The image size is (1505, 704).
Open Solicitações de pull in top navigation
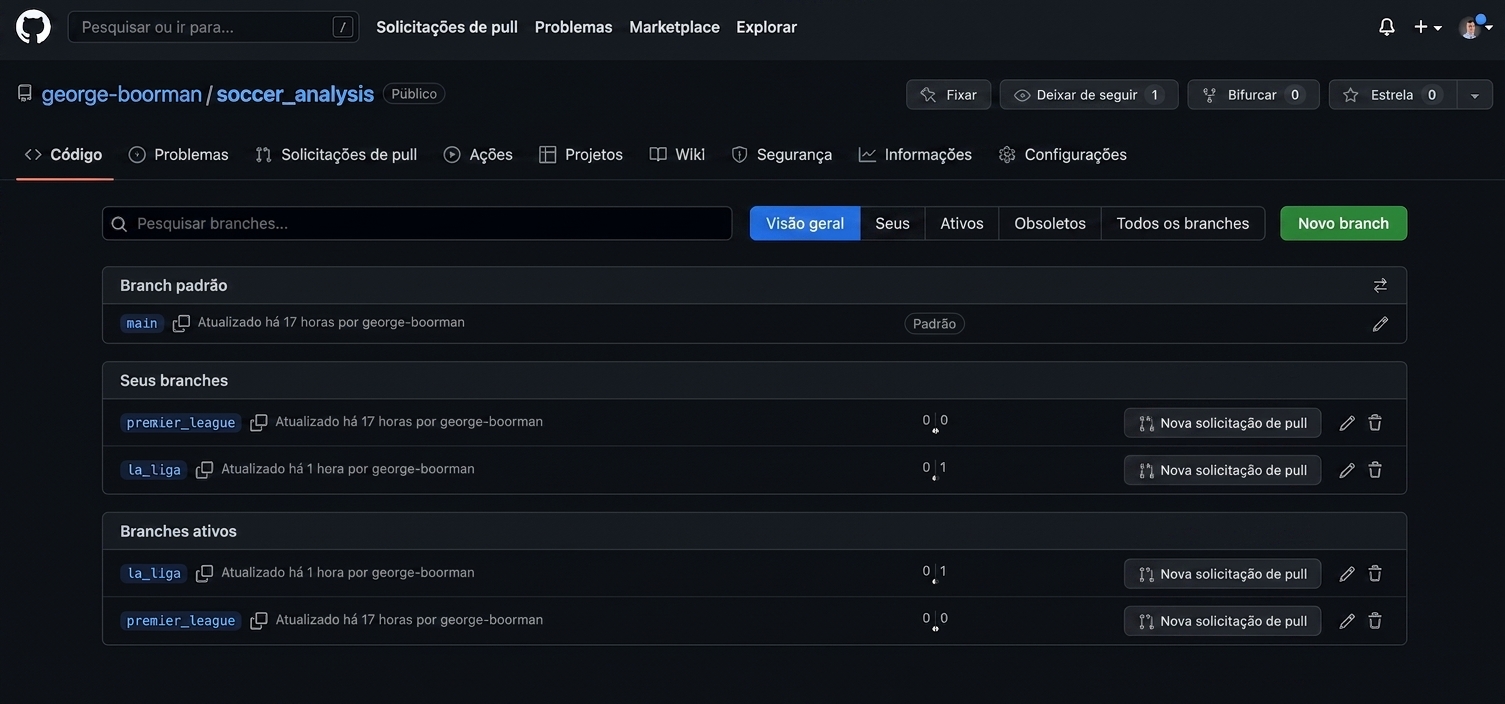(447, 27)
